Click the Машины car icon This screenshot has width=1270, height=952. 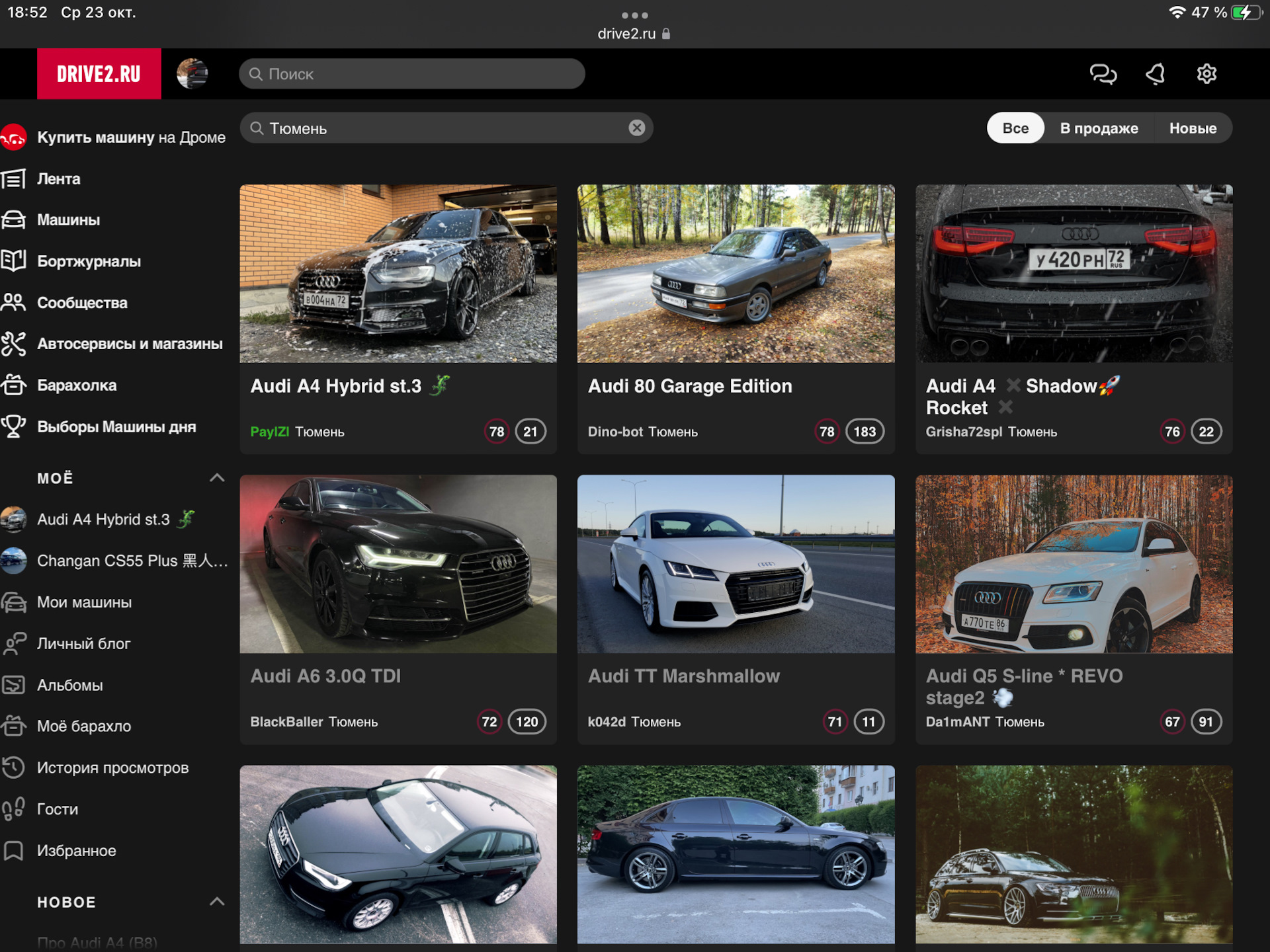click(x=13, y=219)
